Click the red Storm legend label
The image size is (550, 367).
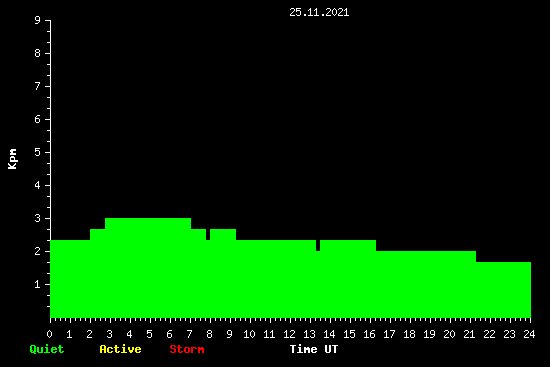tap(187, 349)
